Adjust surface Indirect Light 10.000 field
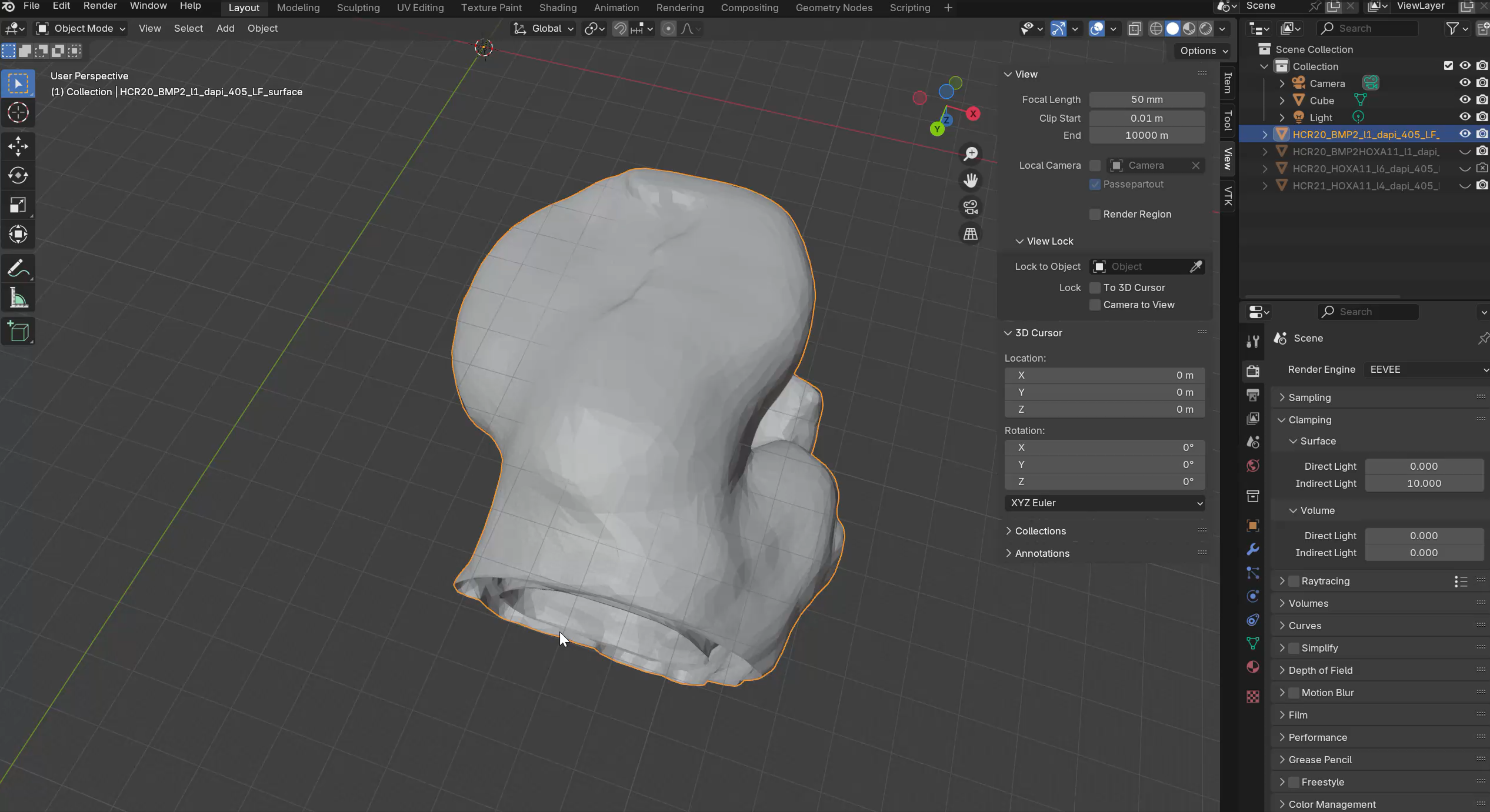The image size is (1490, 812). pos(1424,483)
